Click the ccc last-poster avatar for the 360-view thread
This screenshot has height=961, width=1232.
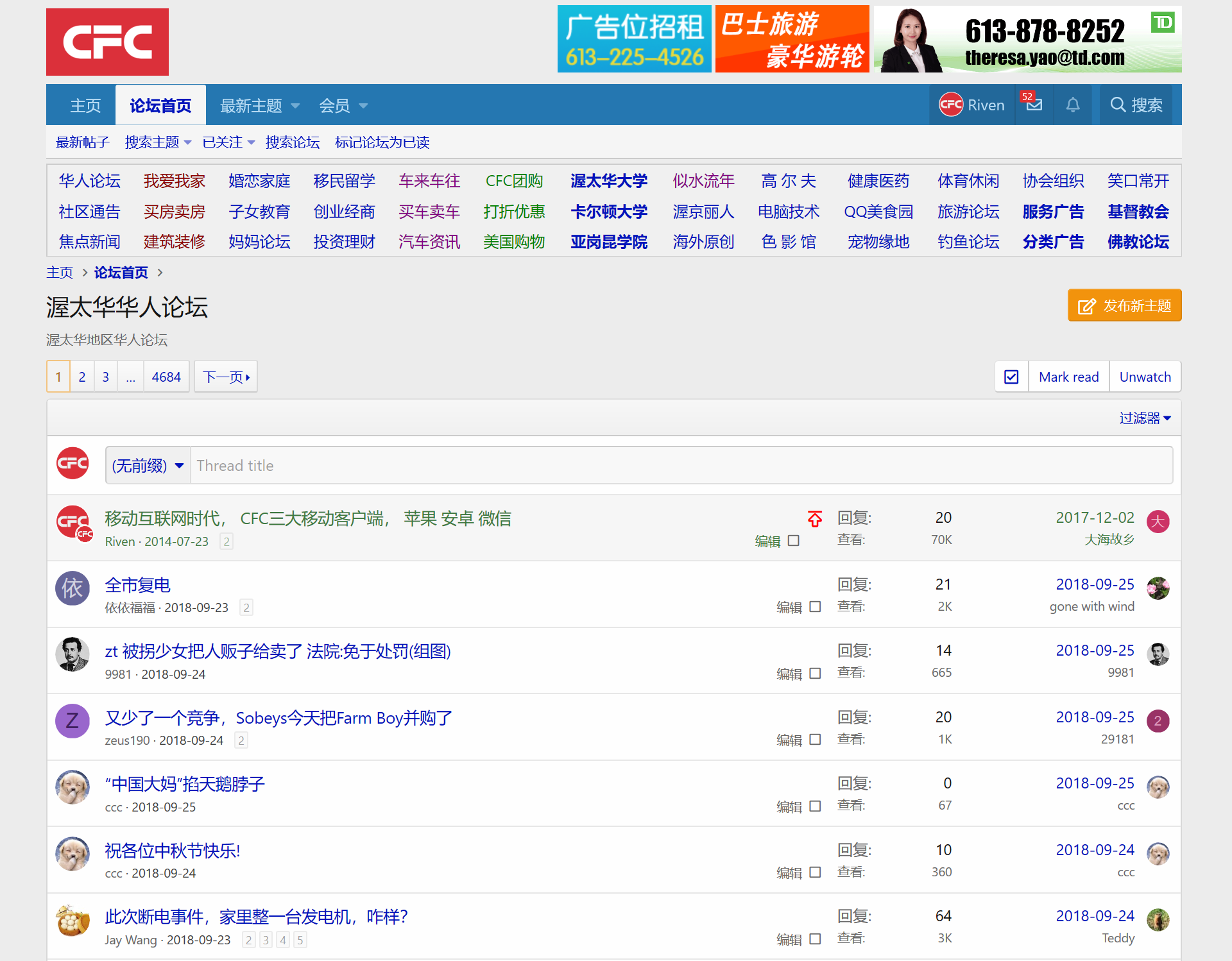pyautogui.click(x=1158, y=854)
